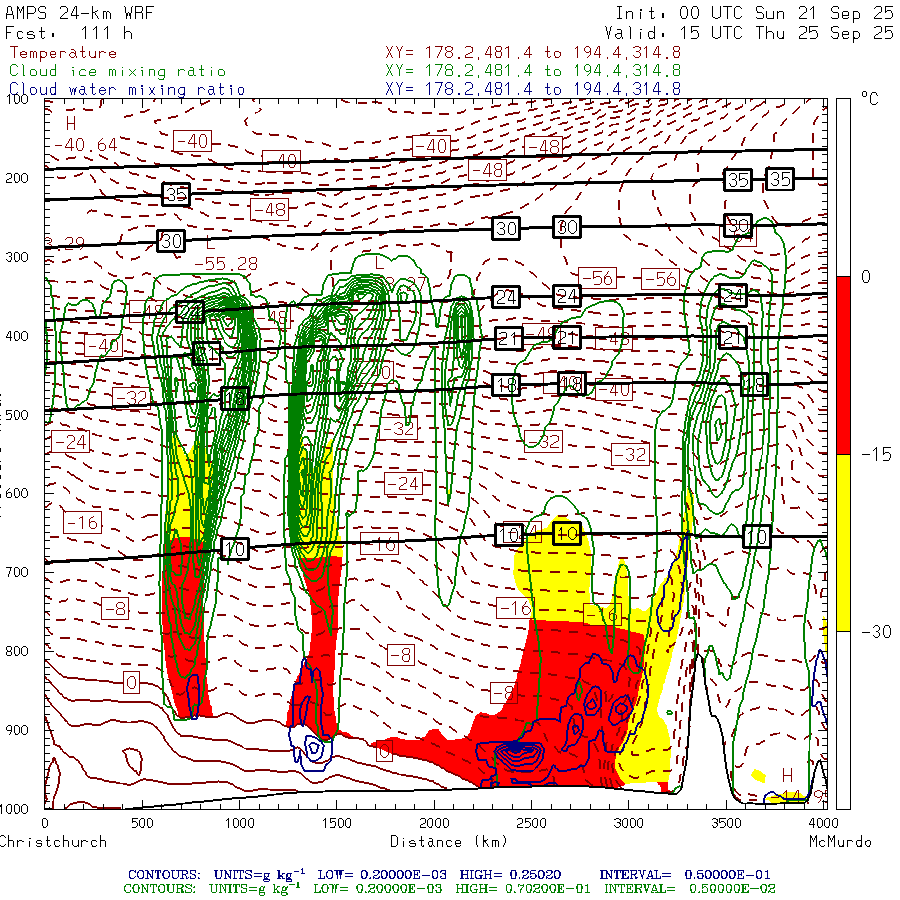Screen dimensions: 900x900
Task: Click the x-axis tick label "3000"
Action: pos(629,823)
